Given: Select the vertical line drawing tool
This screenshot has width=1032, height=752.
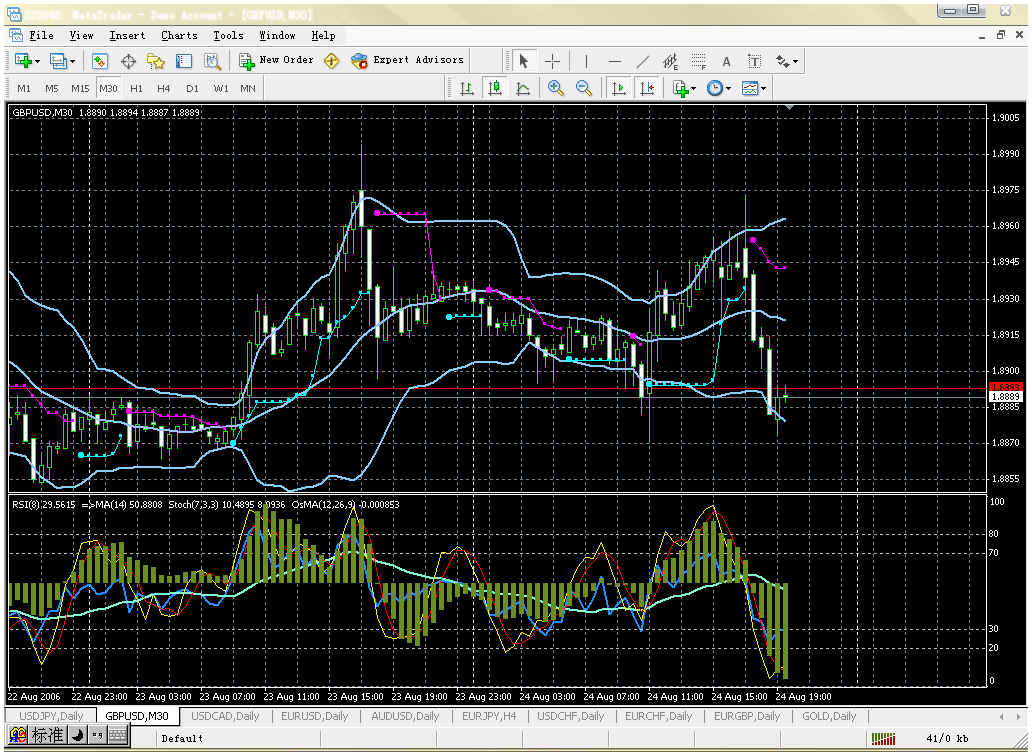Looking at the screenshot, I should [x=586, y=61].
